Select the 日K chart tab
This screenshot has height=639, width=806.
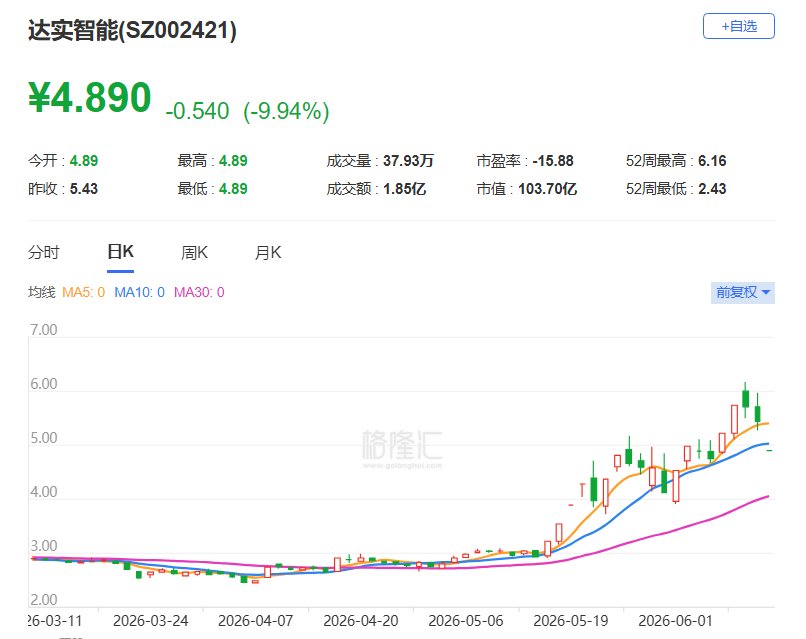tap(120, 252)
